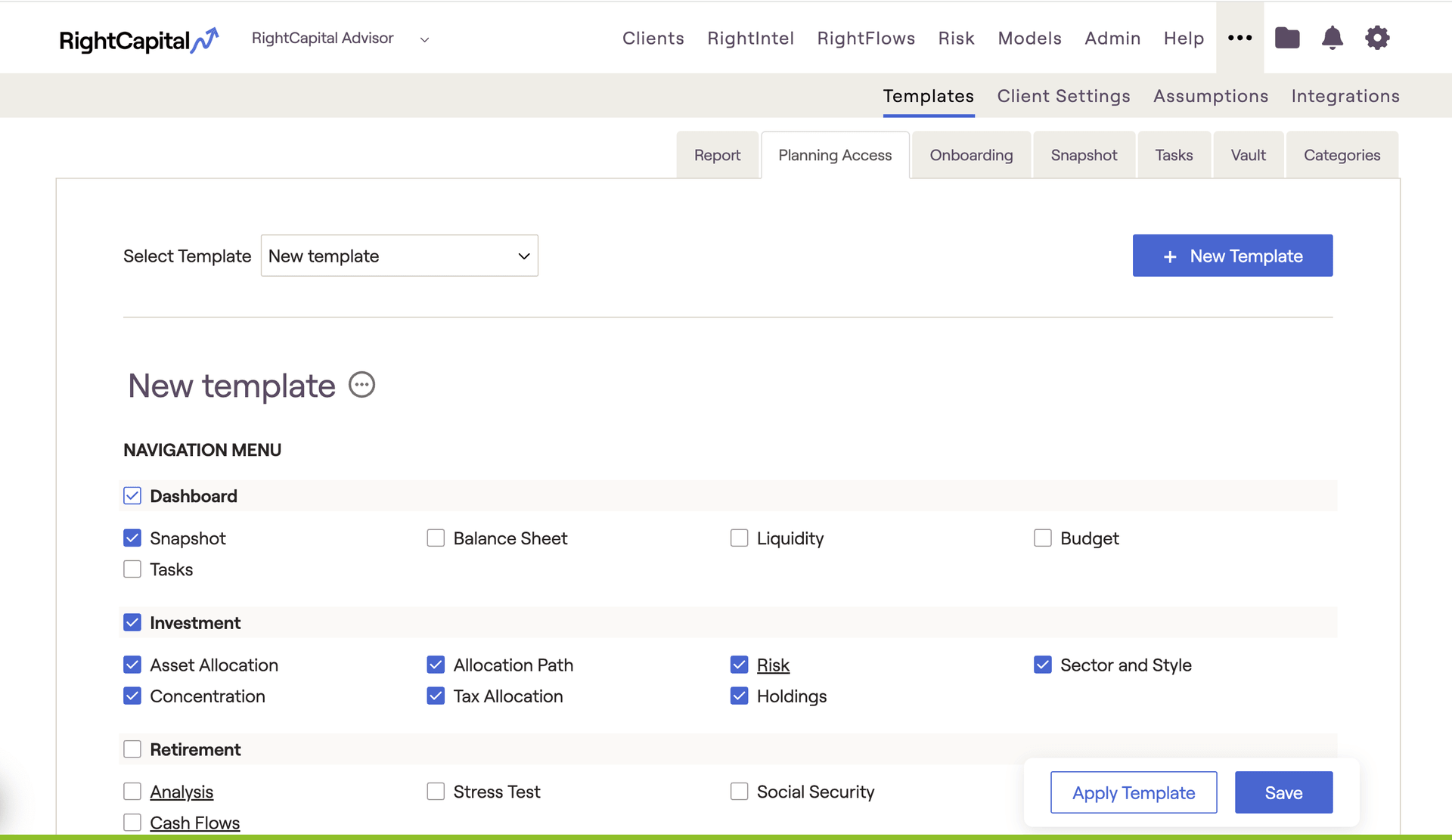Uncheck the Concentration checkbox
Image resolution: width=1452 pixels, height=840 pixels.
click(x=132, y=696)
